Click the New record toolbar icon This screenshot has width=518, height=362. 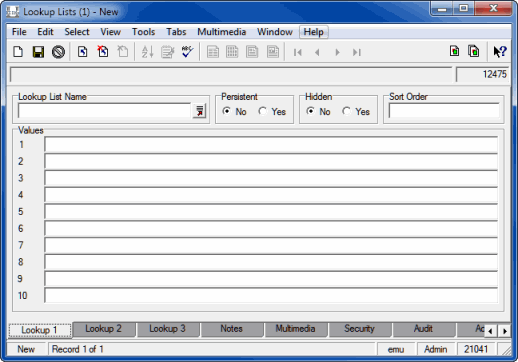point(18,52)
